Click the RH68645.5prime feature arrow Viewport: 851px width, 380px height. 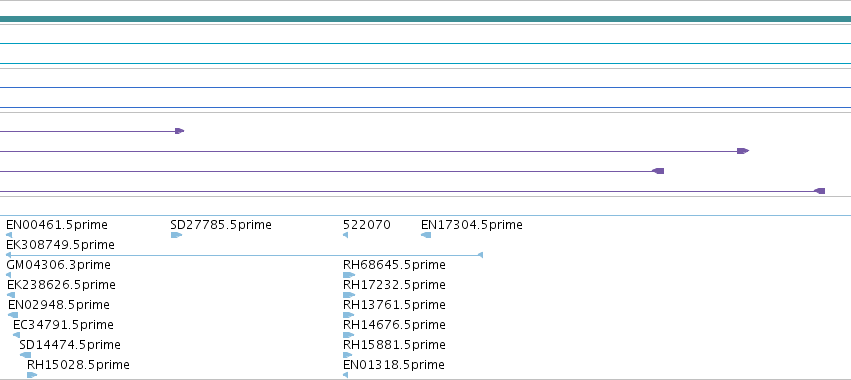click(349, 275)
